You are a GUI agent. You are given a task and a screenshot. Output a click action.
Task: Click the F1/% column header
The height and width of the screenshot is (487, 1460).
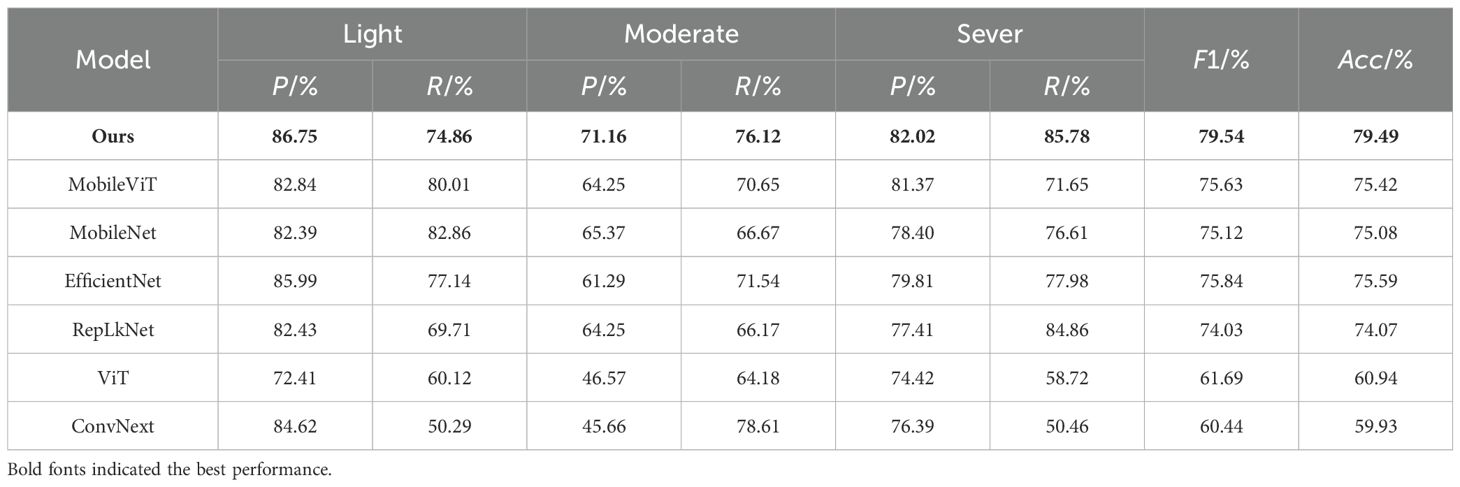pyautogui.click(x=1221, y=60)
